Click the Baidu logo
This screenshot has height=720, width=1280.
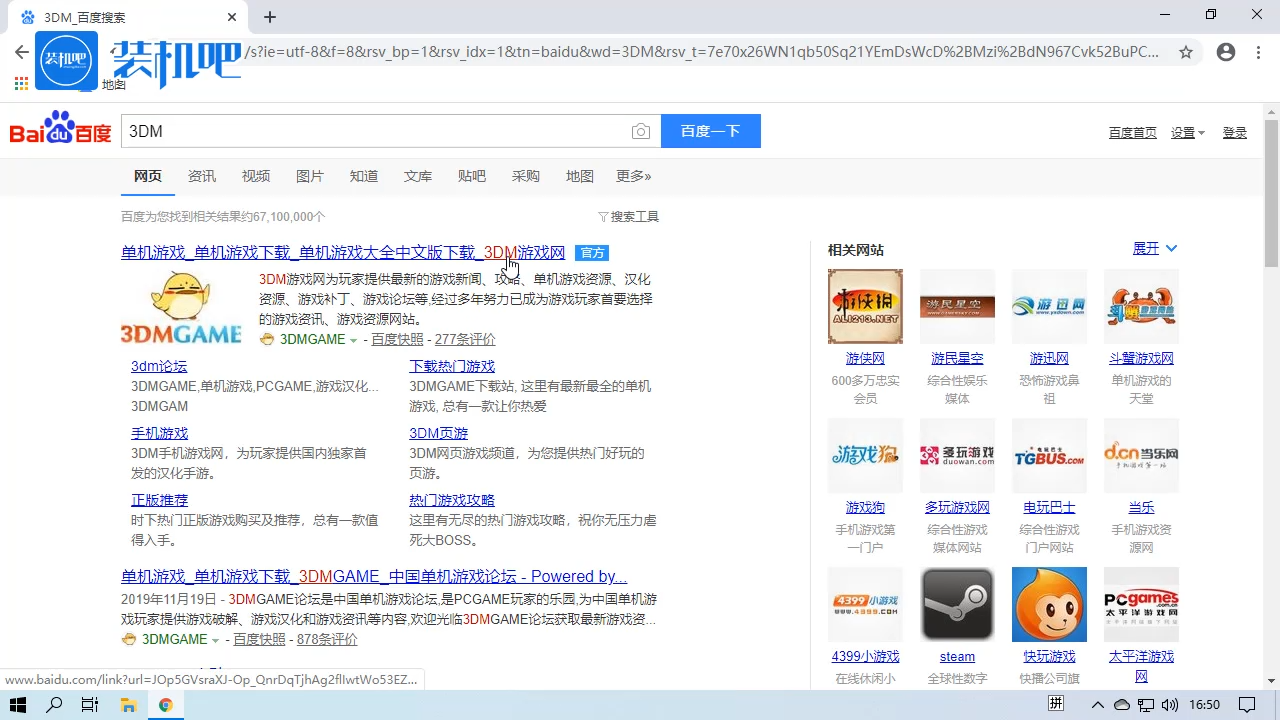point(60,131)
